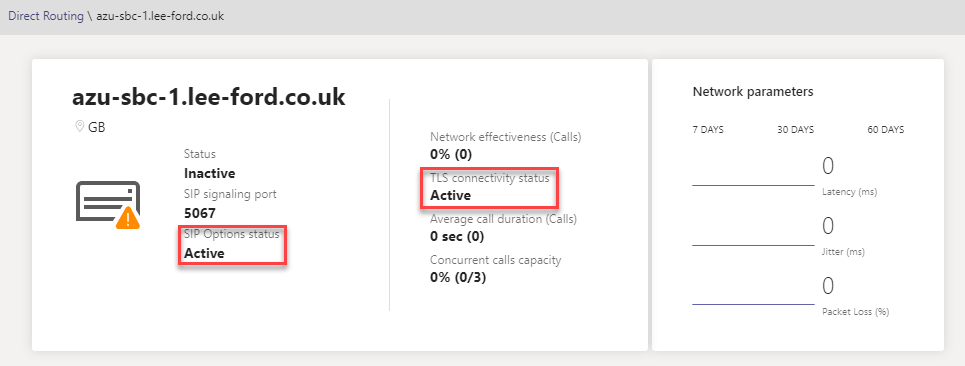Viewport: 965px width, 366px height.
Task: Click the Jitter line chart
Action: pos(753,245)
